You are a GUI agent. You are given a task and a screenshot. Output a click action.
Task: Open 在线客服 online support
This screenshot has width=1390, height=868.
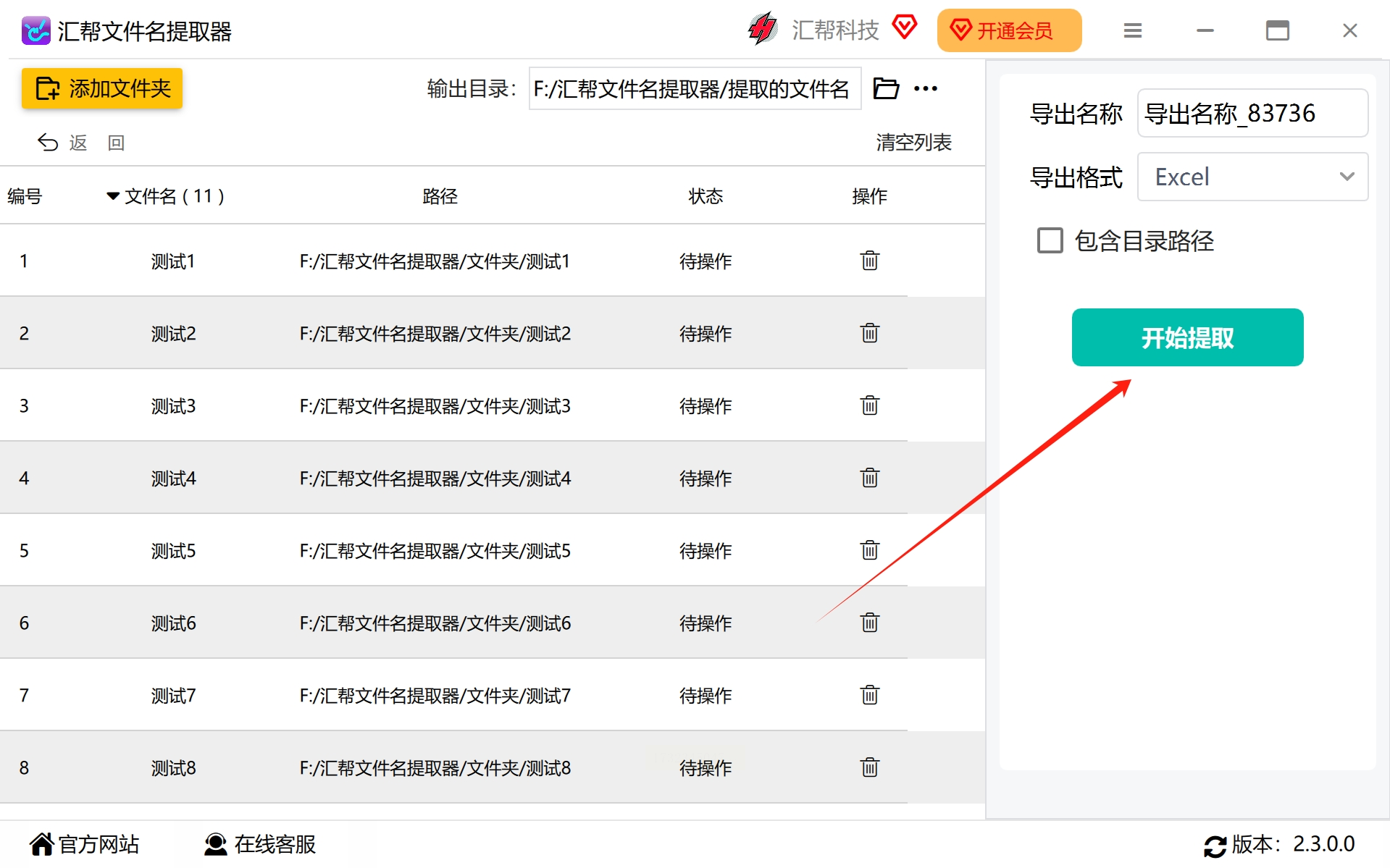260,844
